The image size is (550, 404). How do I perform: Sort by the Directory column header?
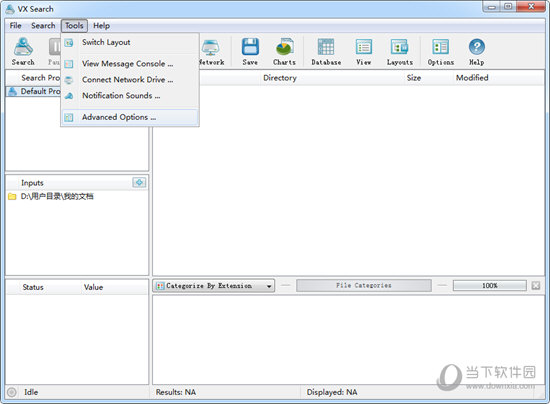280,78
